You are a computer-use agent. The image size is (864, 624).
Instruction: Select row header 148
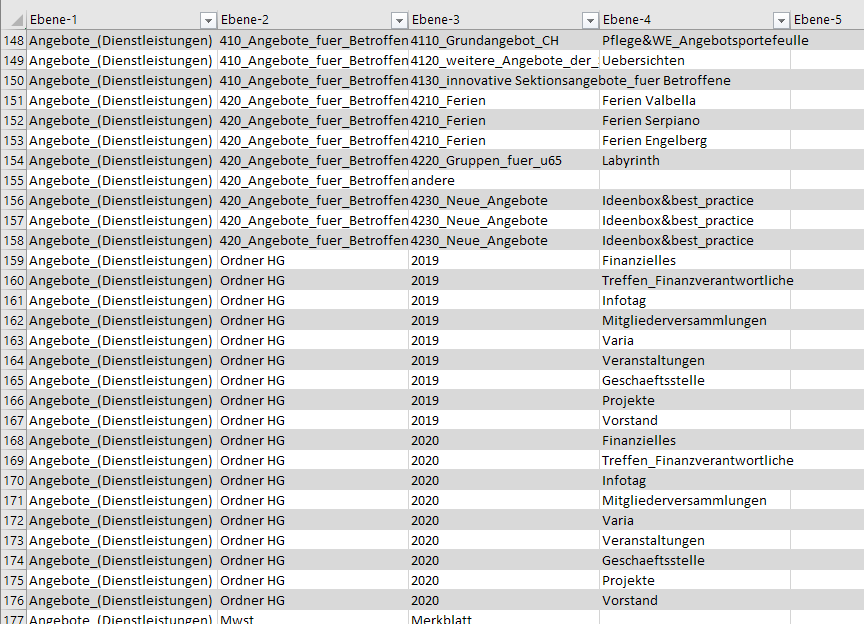(x=13, y=41)
